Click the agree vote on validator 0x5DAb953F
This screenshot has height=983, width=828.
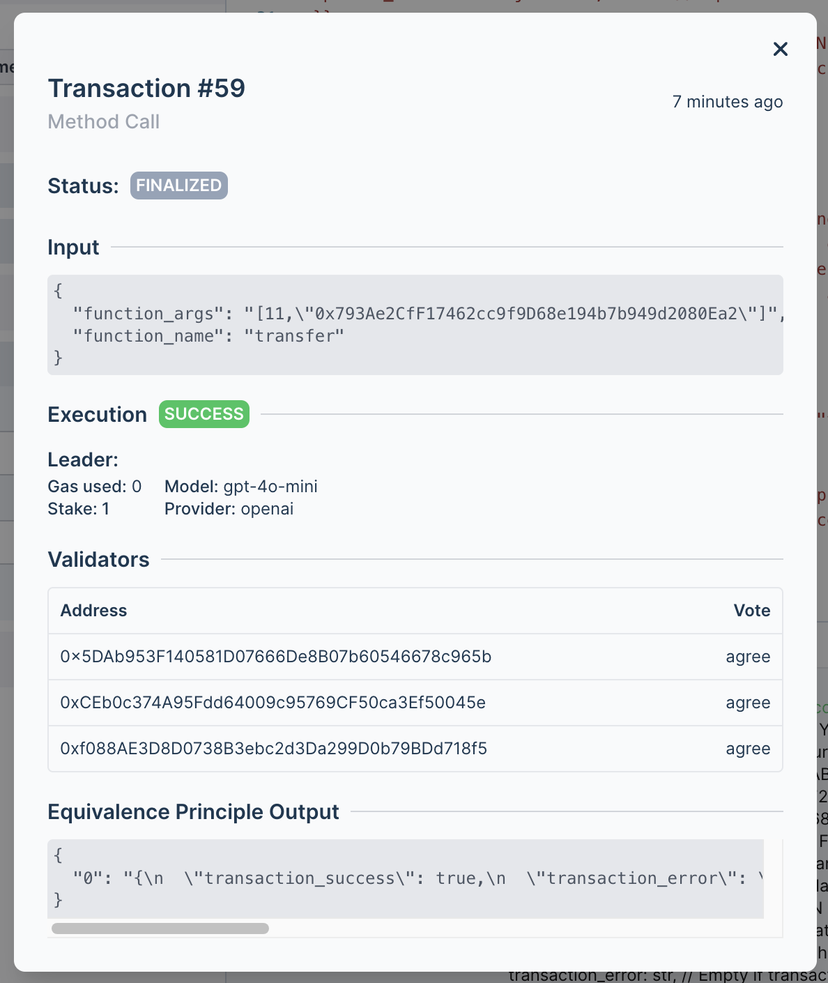click(x=748, y=657)
